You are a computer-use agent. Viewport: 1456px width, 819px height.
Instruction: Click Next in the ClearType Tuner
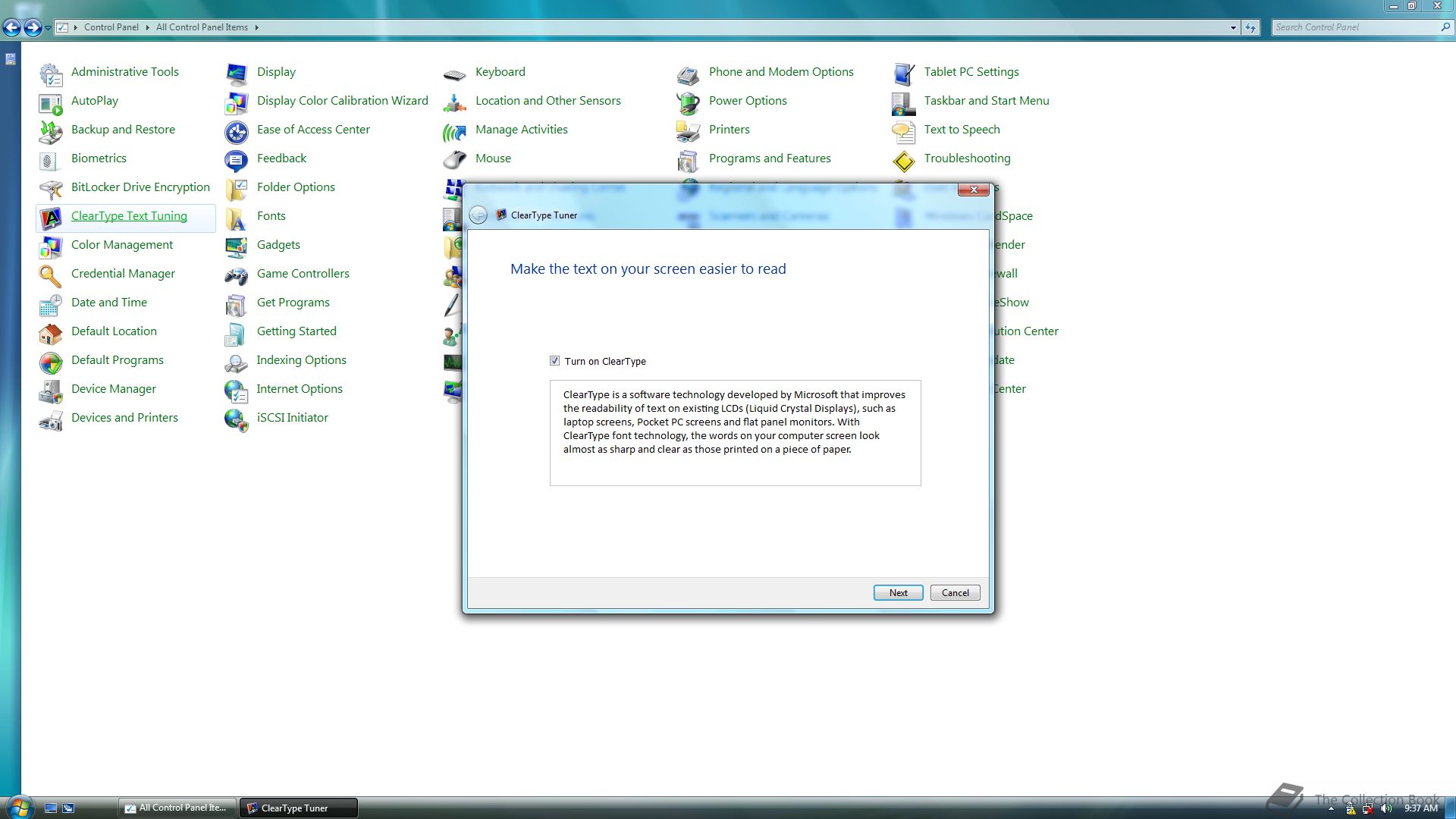[x=898, y=593]
